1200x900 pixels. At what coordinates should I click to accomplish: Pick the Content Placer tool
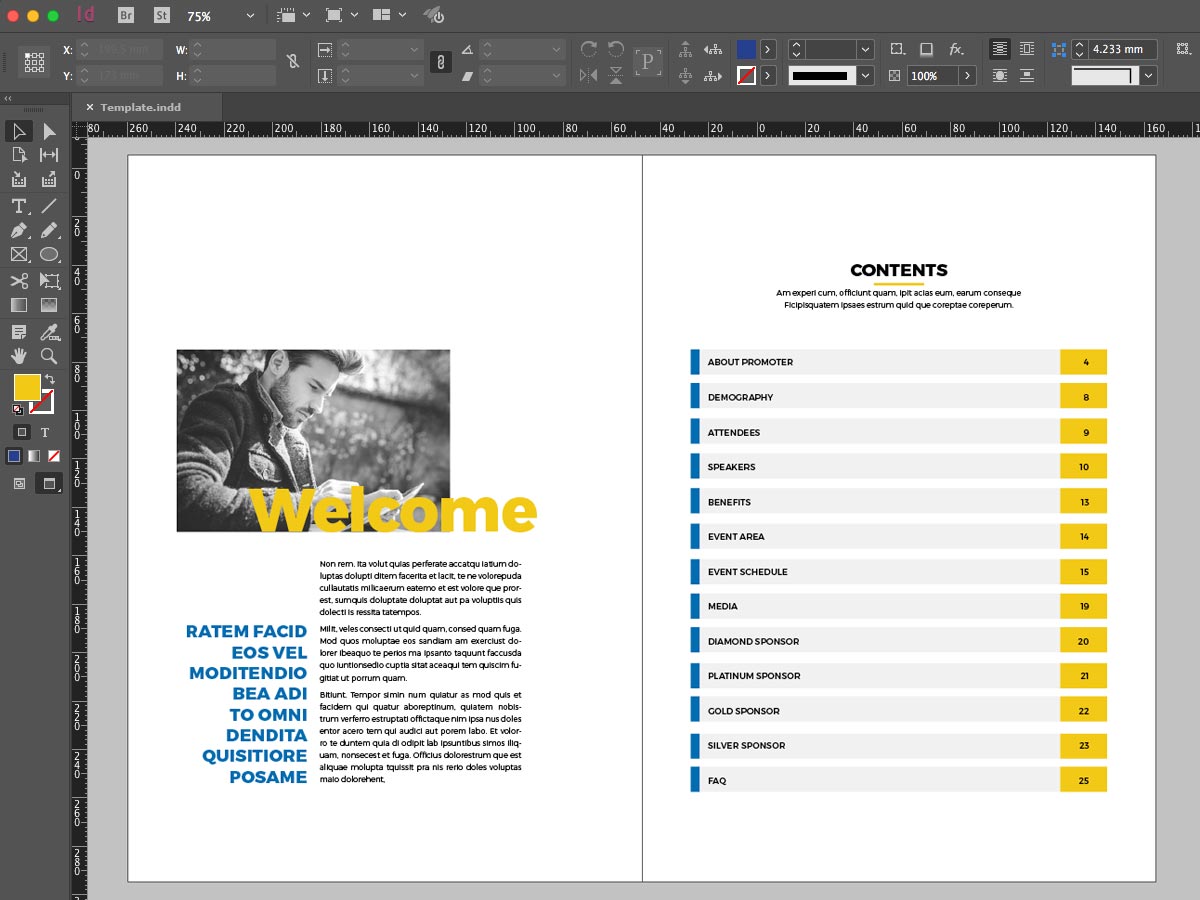click(x=49, y=180)
